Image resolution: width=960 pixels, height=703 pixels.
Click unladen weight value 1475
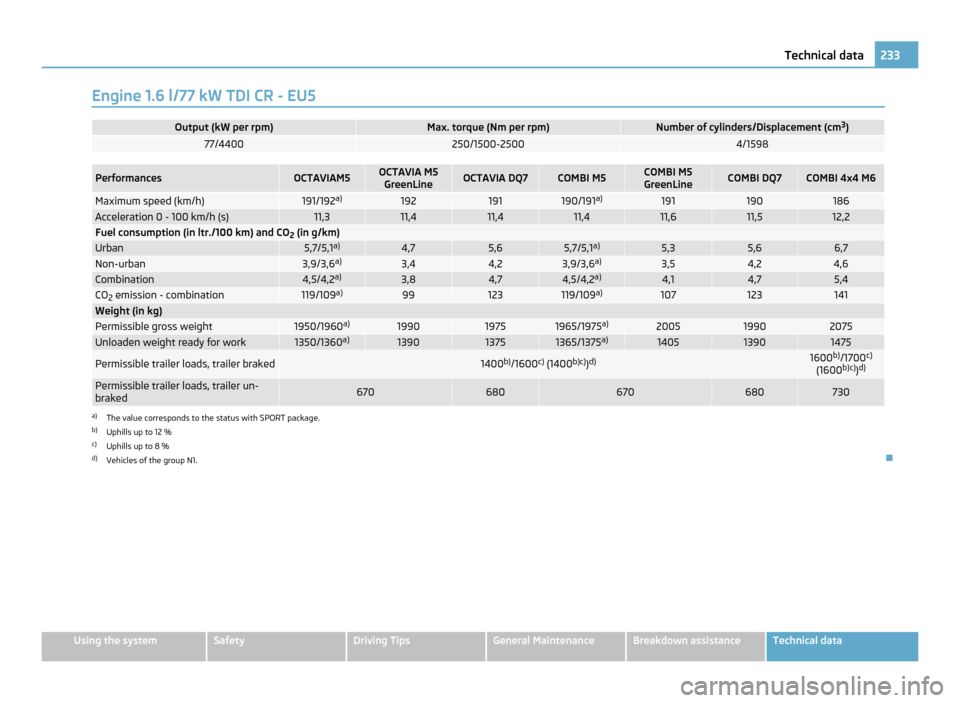tap(841, 342)
